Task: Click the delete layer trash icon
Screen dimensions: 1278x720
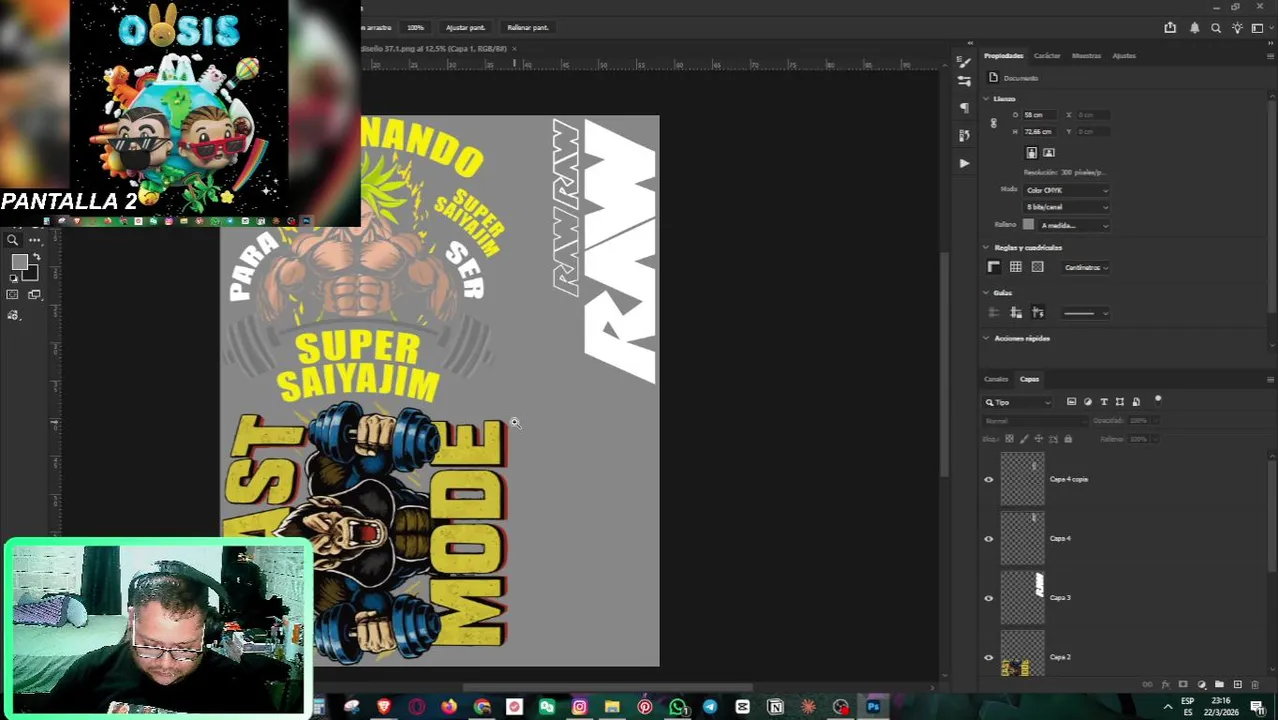Action: (1255, 685)
